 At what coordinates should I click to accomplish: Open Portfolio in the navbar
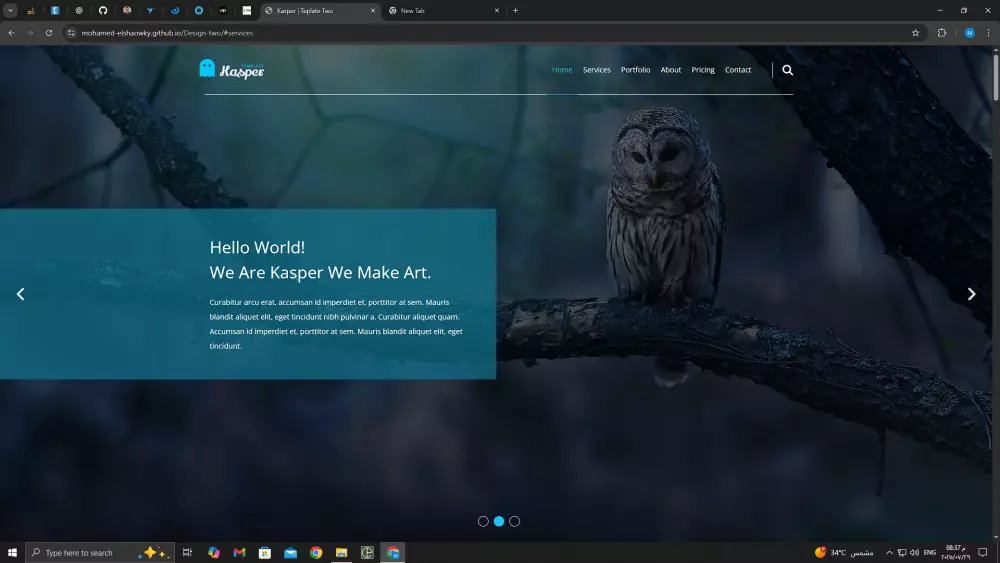pos(635,70)
